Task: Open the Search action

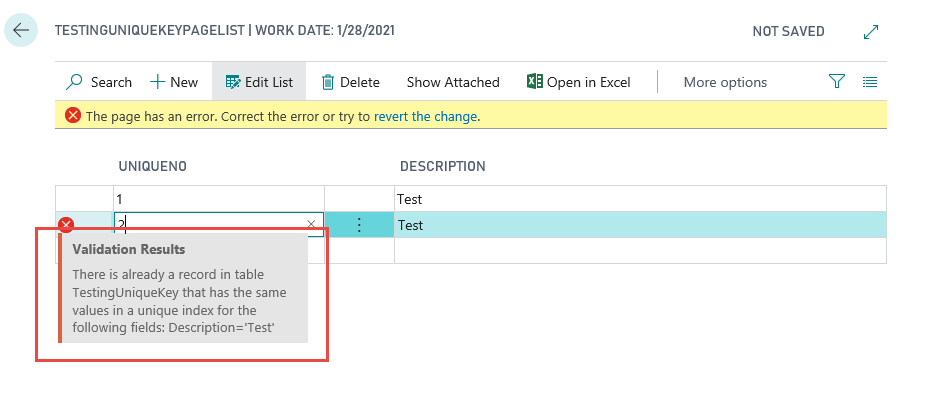Action: click(99, 82)
